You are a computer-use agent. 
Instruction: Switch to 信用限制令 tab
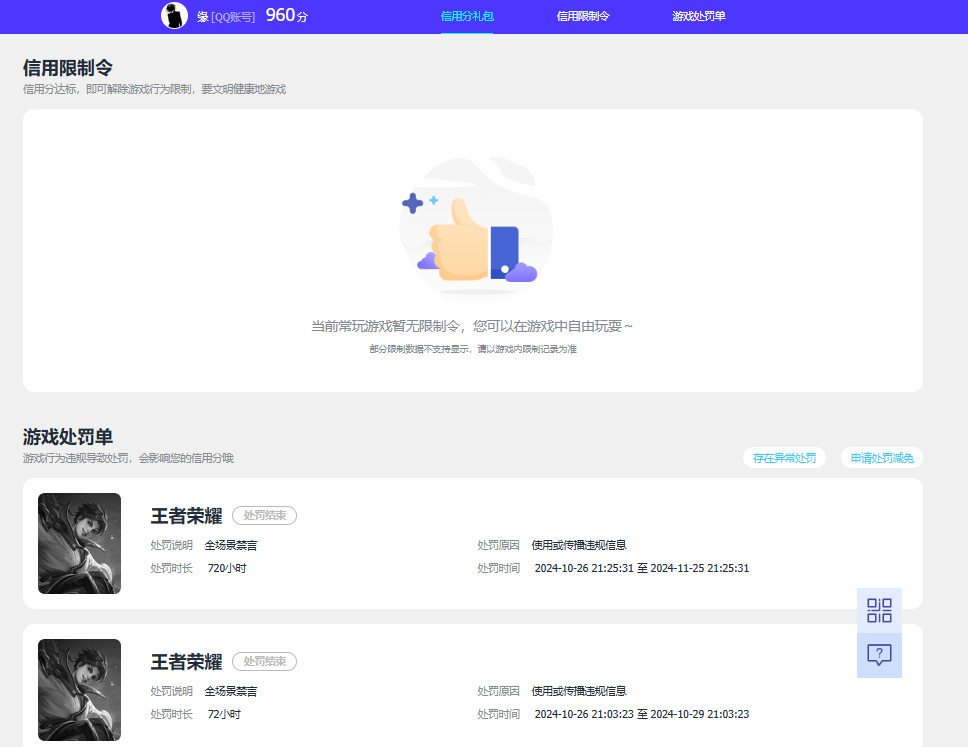pos(583,16)
